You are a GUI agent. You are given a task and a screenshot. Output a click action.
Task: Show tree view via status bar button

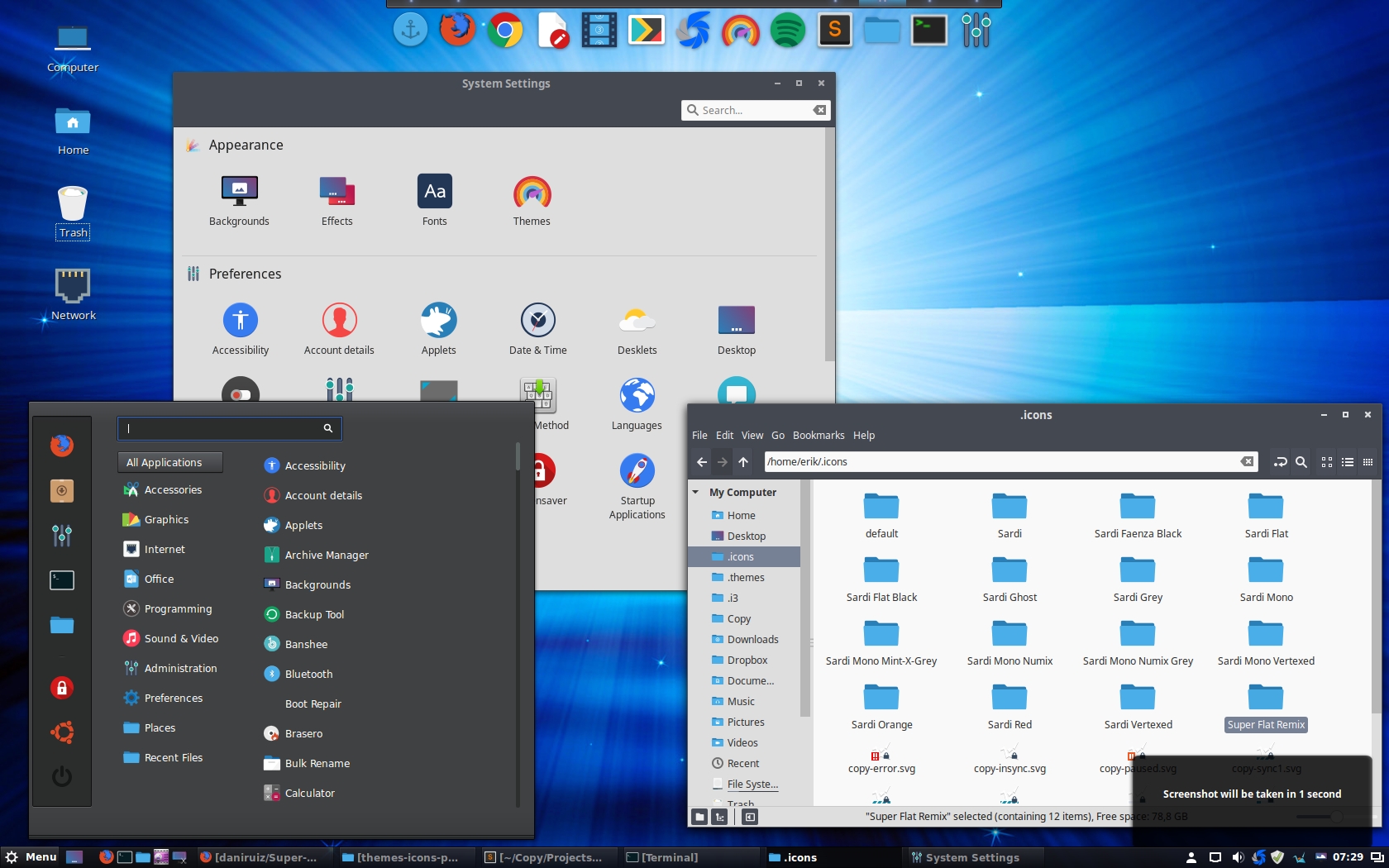[720, 817]
